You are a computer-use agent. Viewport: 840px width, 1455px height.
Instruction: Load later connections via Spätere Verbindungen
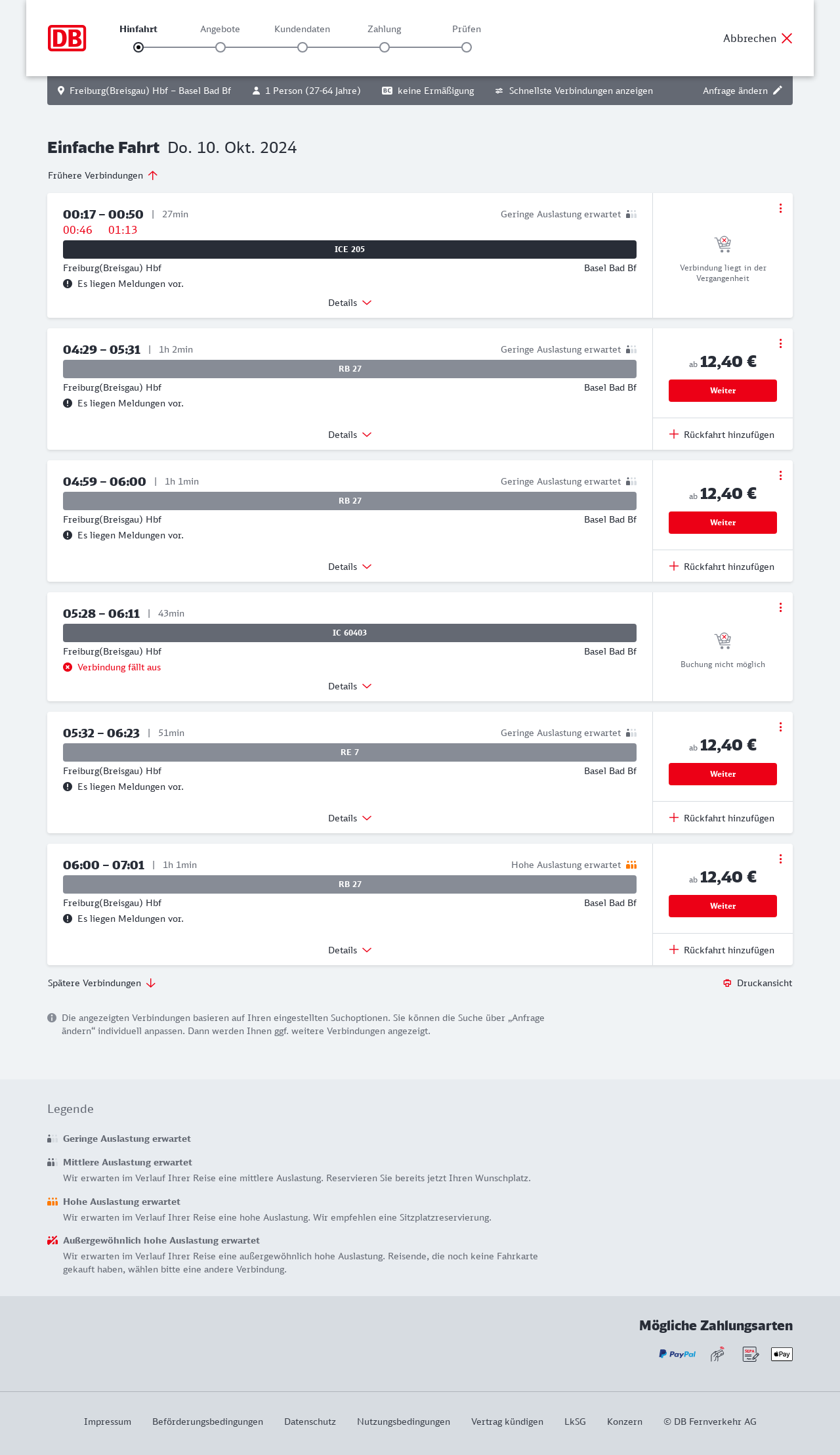101,983
